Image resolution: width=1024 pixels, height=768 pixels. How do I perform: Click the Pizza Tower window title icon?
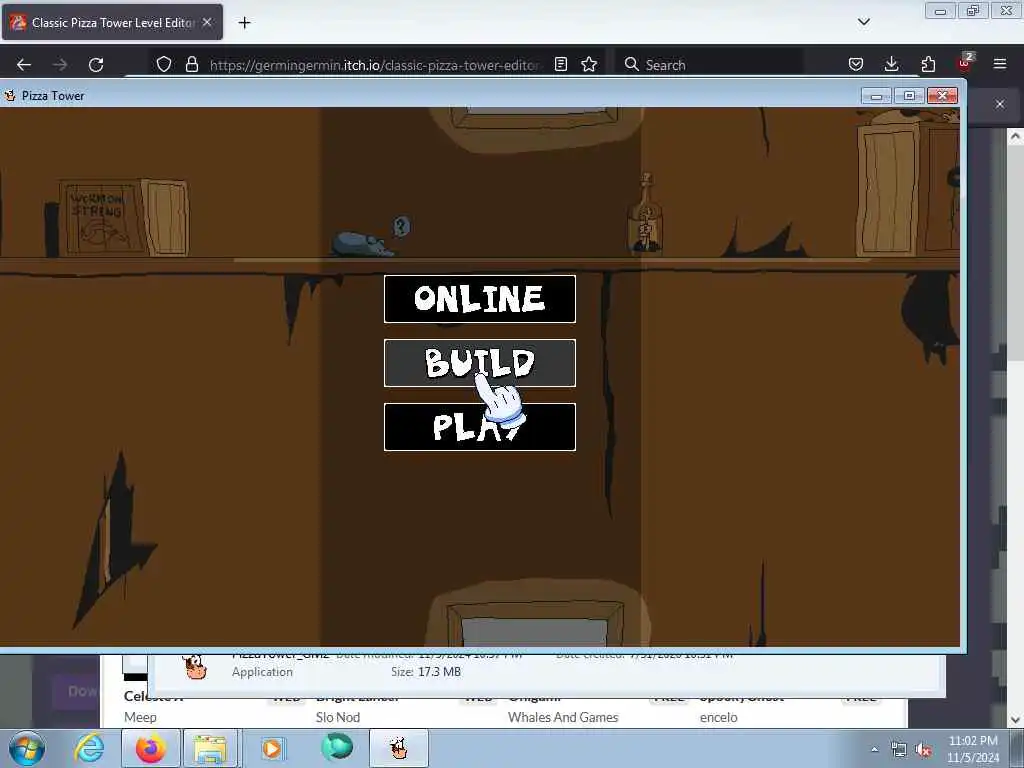click(10, 96)
